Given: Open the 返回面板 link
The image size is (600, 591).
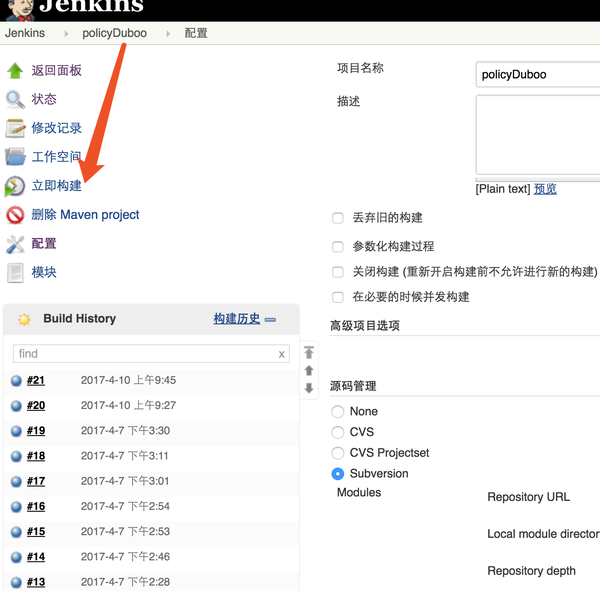Looking at the screenshot, I should click(x=56, y=70).
